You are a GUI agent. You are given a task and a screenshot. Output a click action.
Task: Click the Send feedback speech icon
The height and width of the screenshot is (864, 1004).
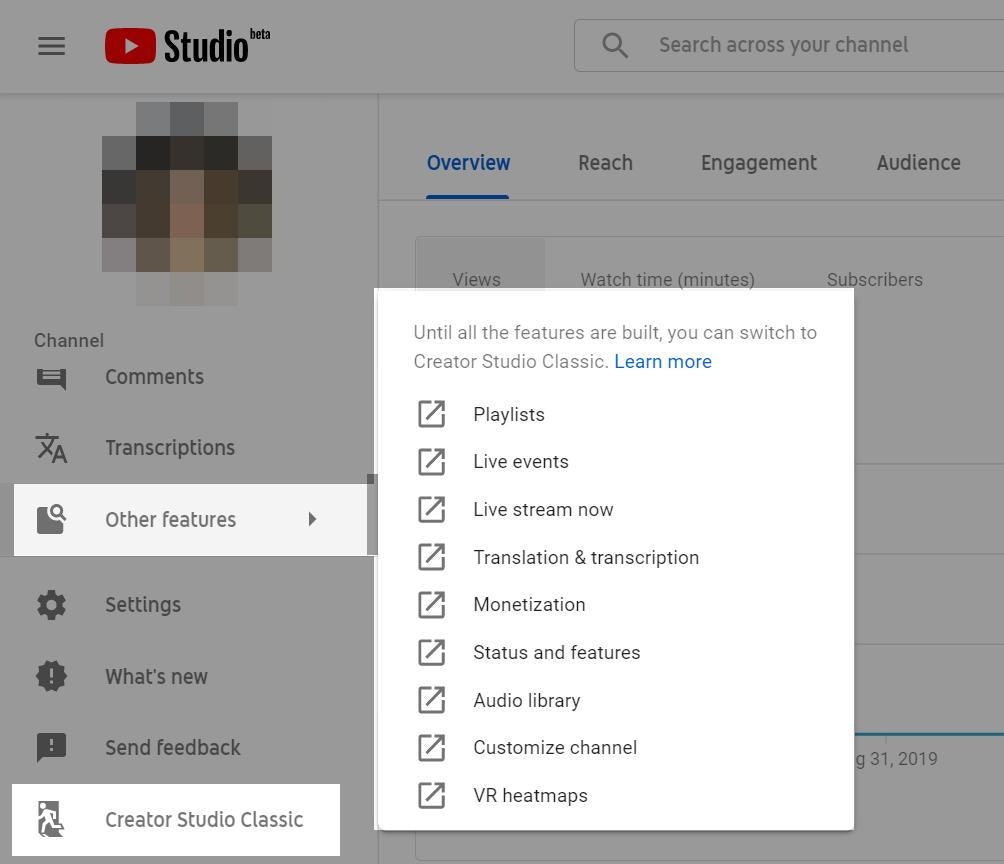[51, 747]
